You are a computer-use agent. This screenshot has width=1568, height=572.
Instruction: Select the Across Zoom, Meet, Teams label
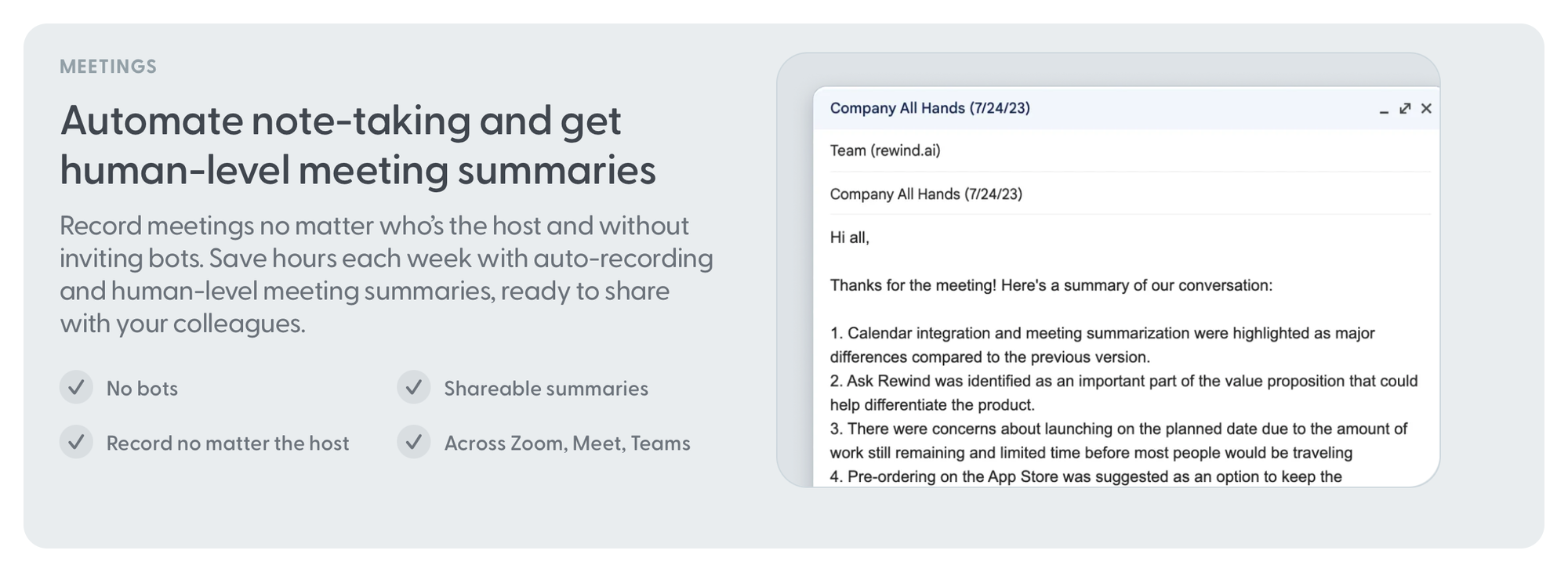point(567,443)
